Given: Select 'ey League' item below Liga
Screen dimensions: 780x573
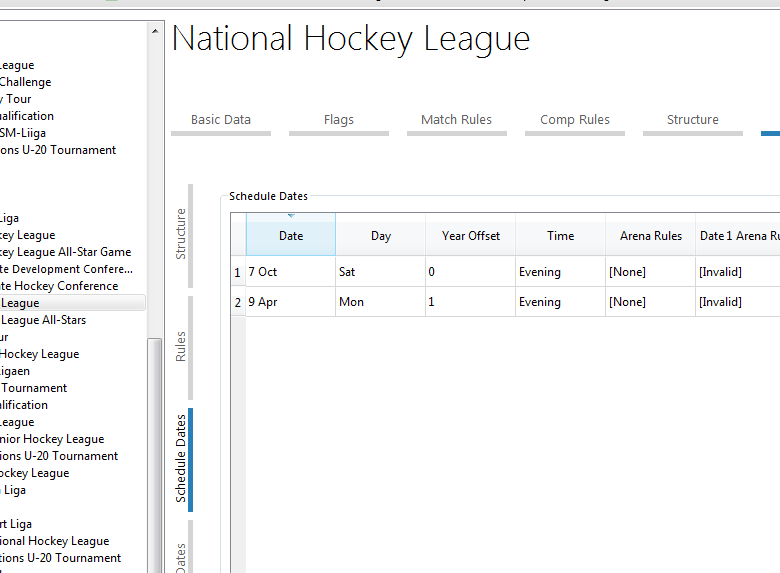Looking at the screenshot, I should 28,235.
